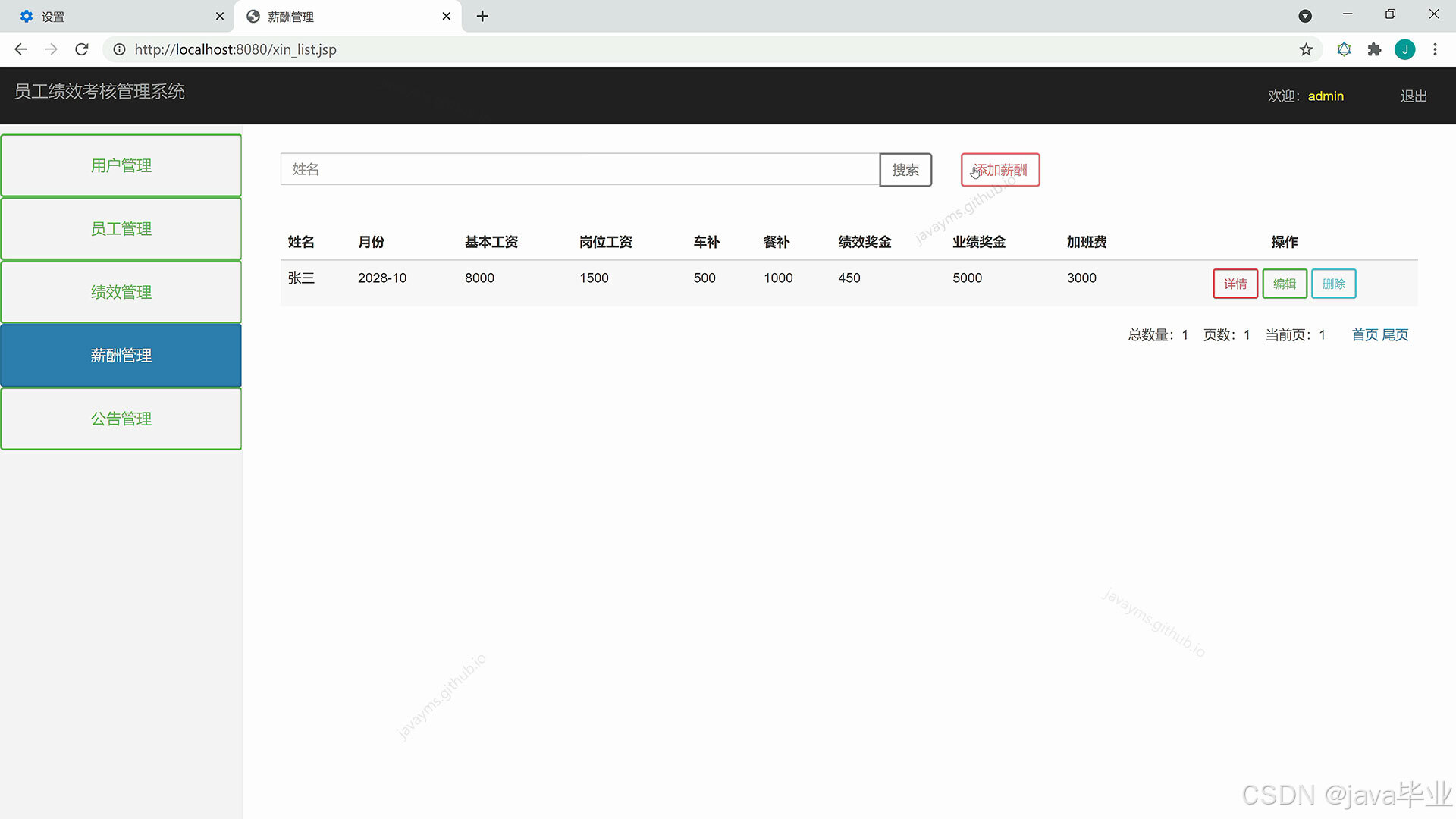The width and height of the screenshot is (1456, 819).
Task: Close the 薪酬管理 tab
Action: click(x=447, y=16)
